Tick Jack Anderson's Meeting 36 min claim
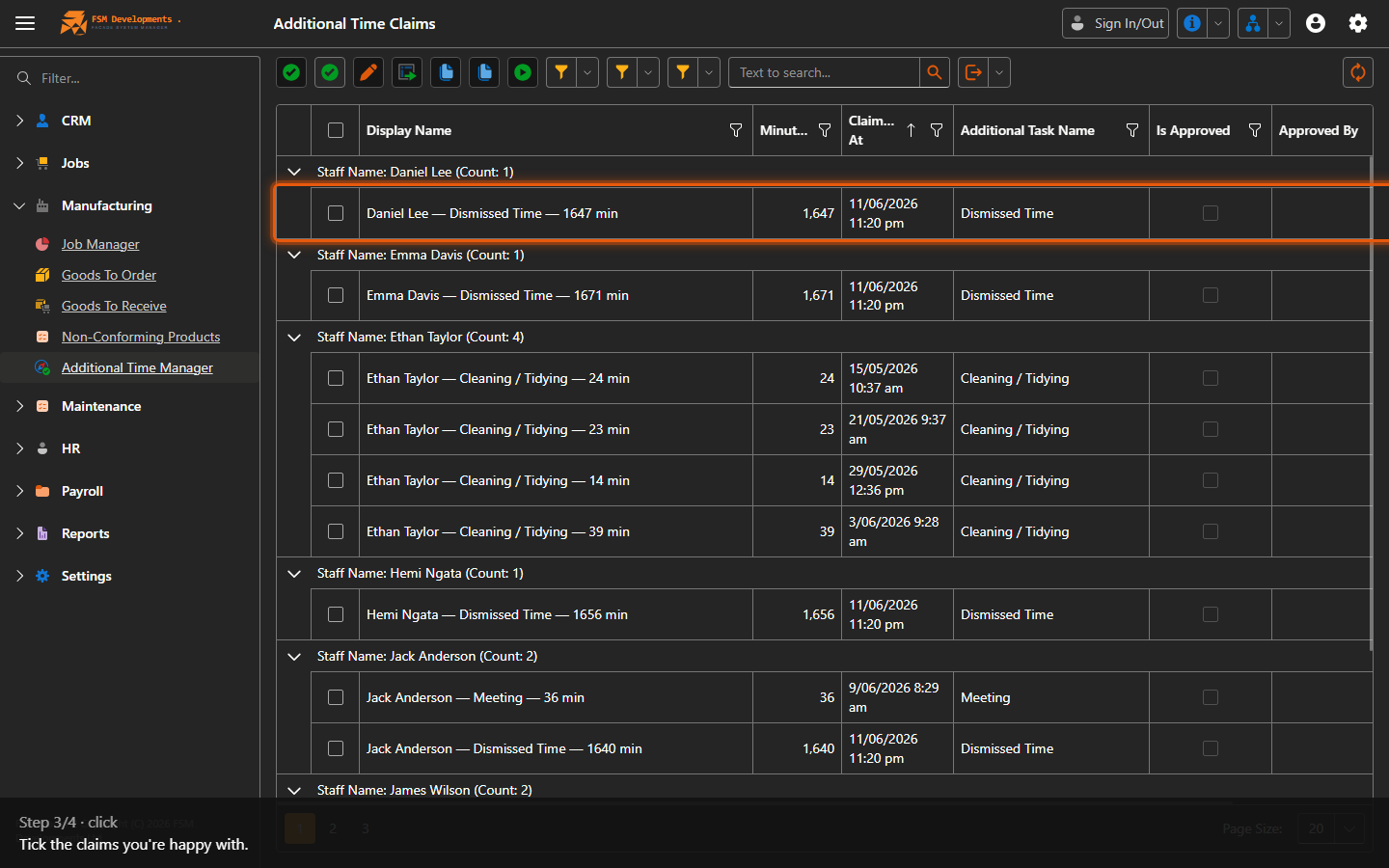 (x=336, y=697)
